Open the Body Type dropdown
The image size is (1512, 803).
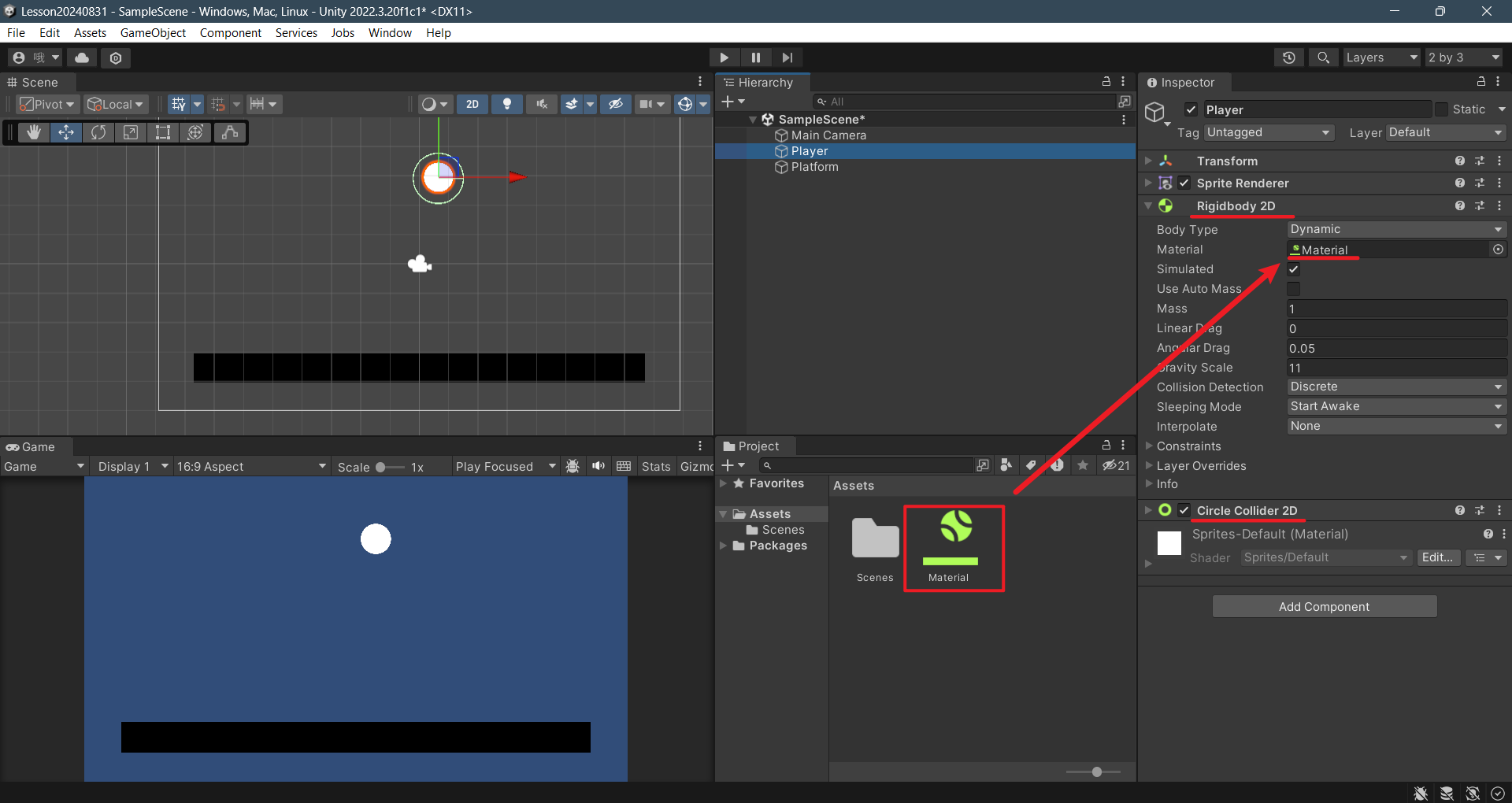click(1396, 229)
